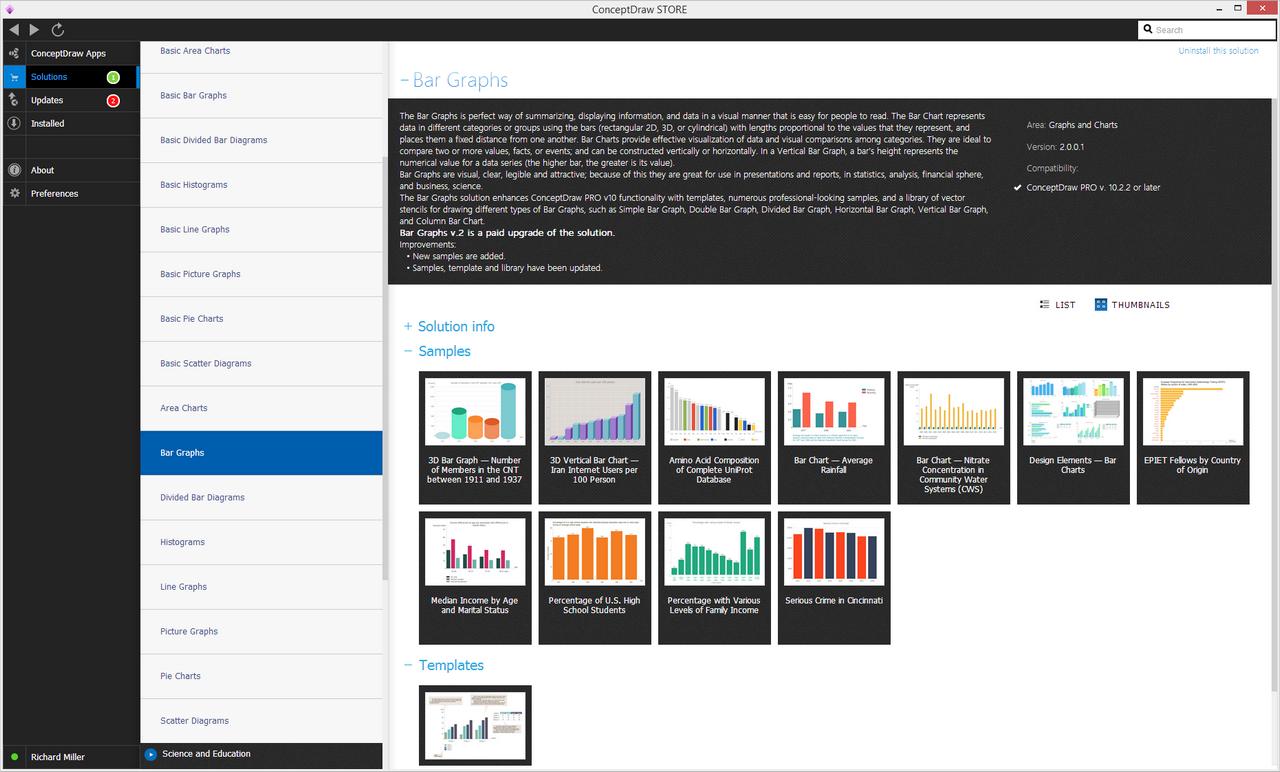Select Basic Scatter Diagrams solution
Image resolution: width=1280 pixels, height=772 pixels.
click(261, 363)
